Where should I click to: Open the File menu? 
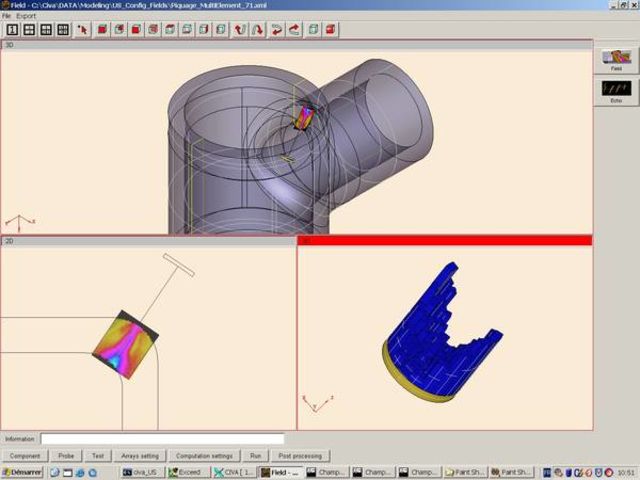7,17
